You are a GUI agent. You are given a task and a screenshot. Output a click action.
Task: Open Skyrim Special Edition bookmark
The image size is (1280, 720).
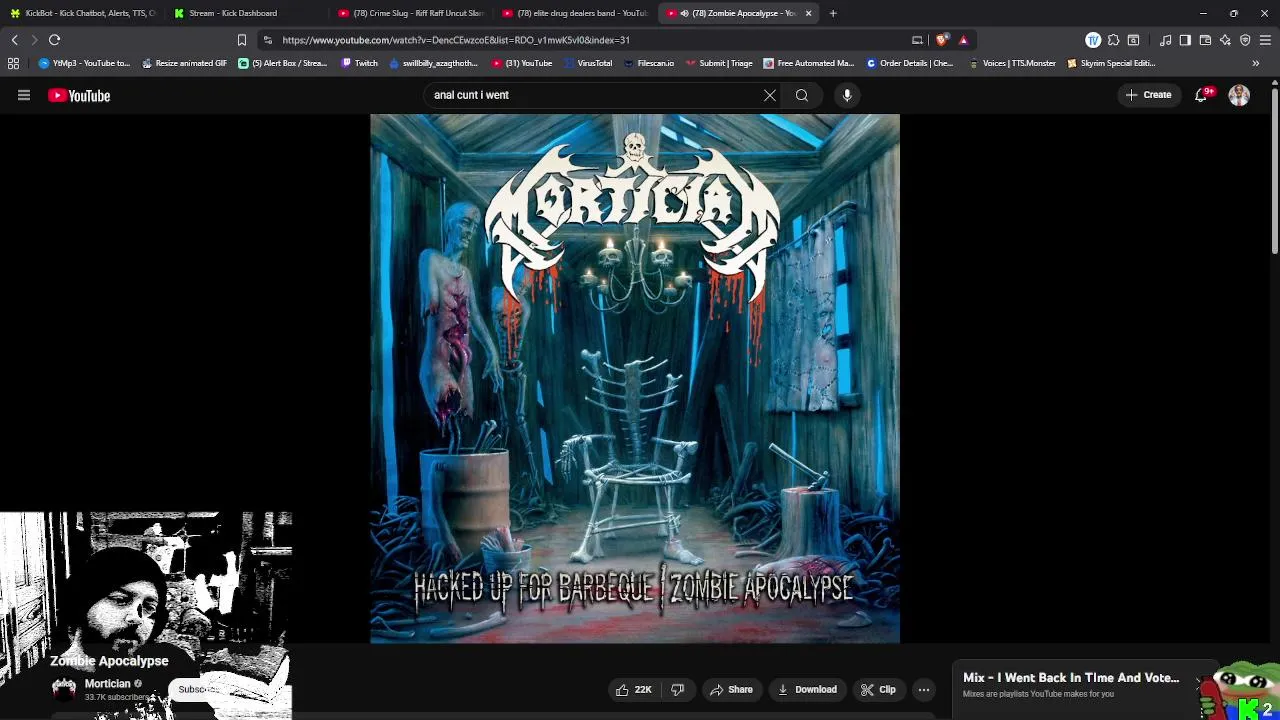pyautogui.click(x=1111, y=63)
